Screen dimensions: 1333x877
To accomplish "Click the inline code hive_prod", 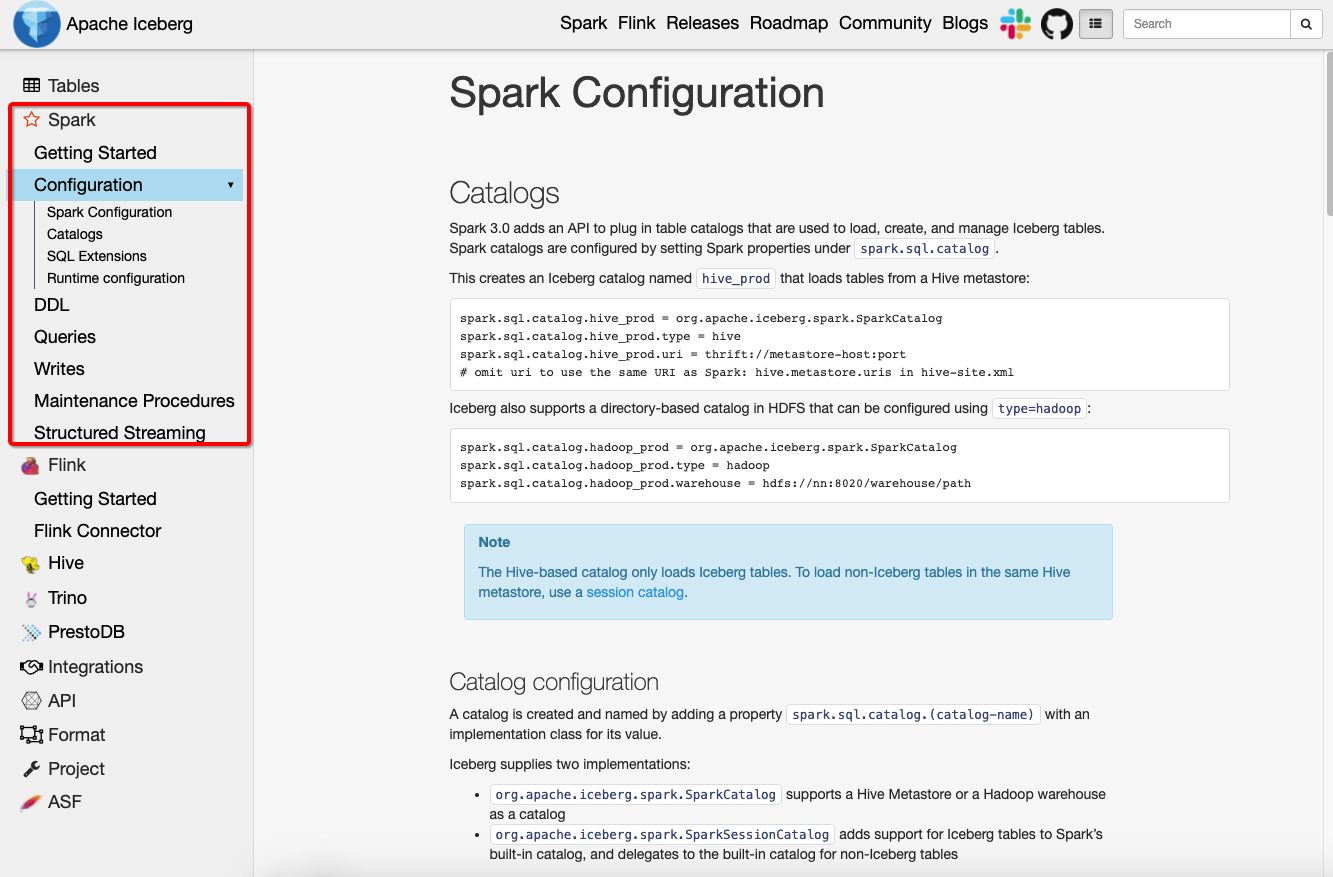I will (x=736, y=279).
